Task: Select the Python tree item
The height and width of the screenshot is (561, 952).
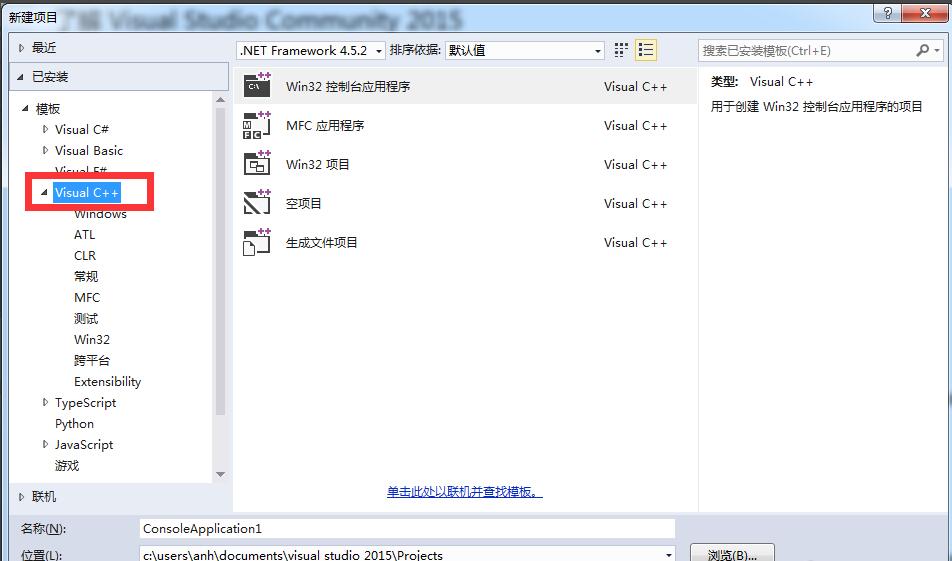Action: click(x=74, y=423)
